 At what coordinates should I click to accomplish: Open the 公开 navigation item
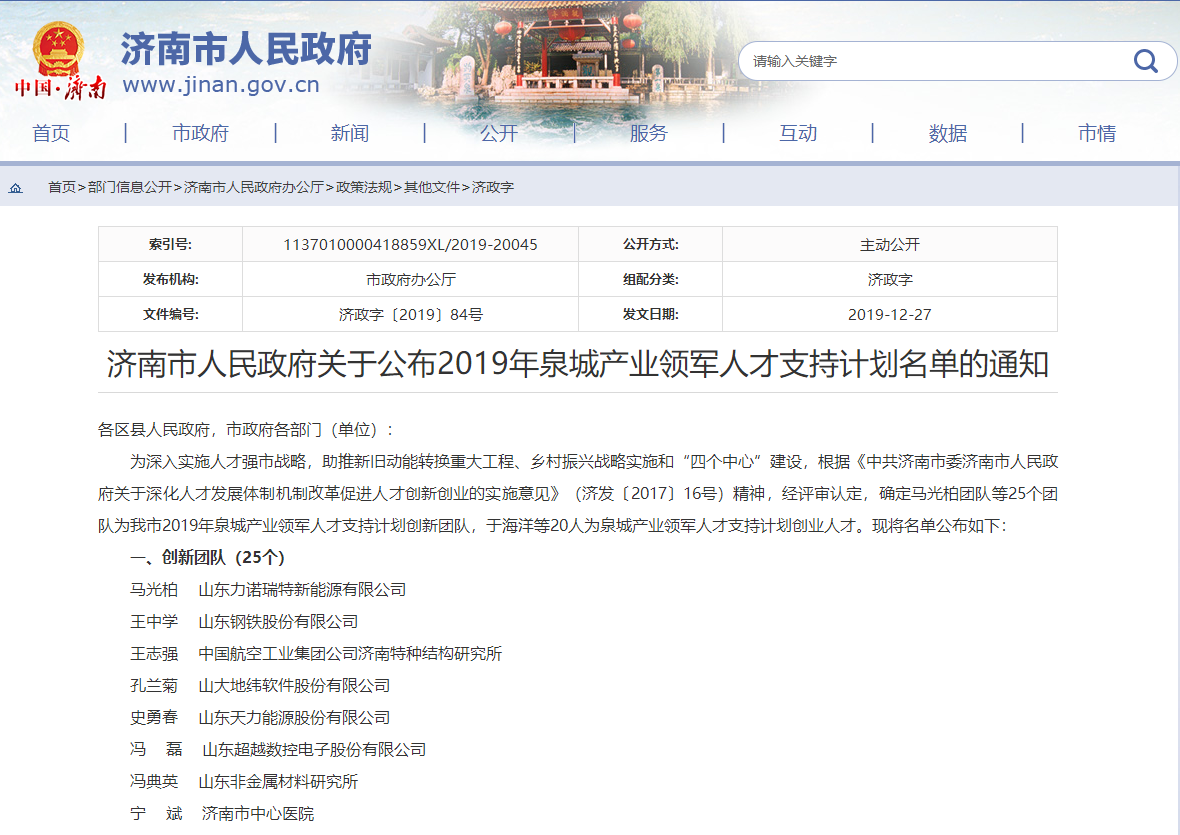[499, 133]
